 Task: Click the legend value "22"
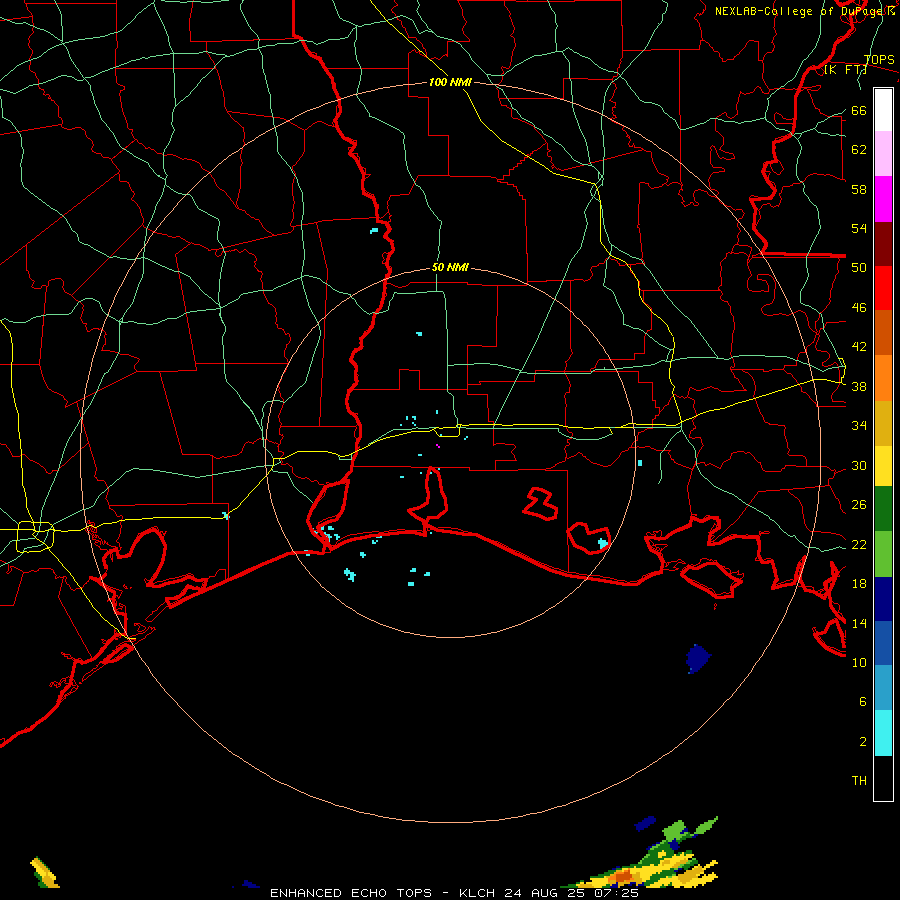859,544
